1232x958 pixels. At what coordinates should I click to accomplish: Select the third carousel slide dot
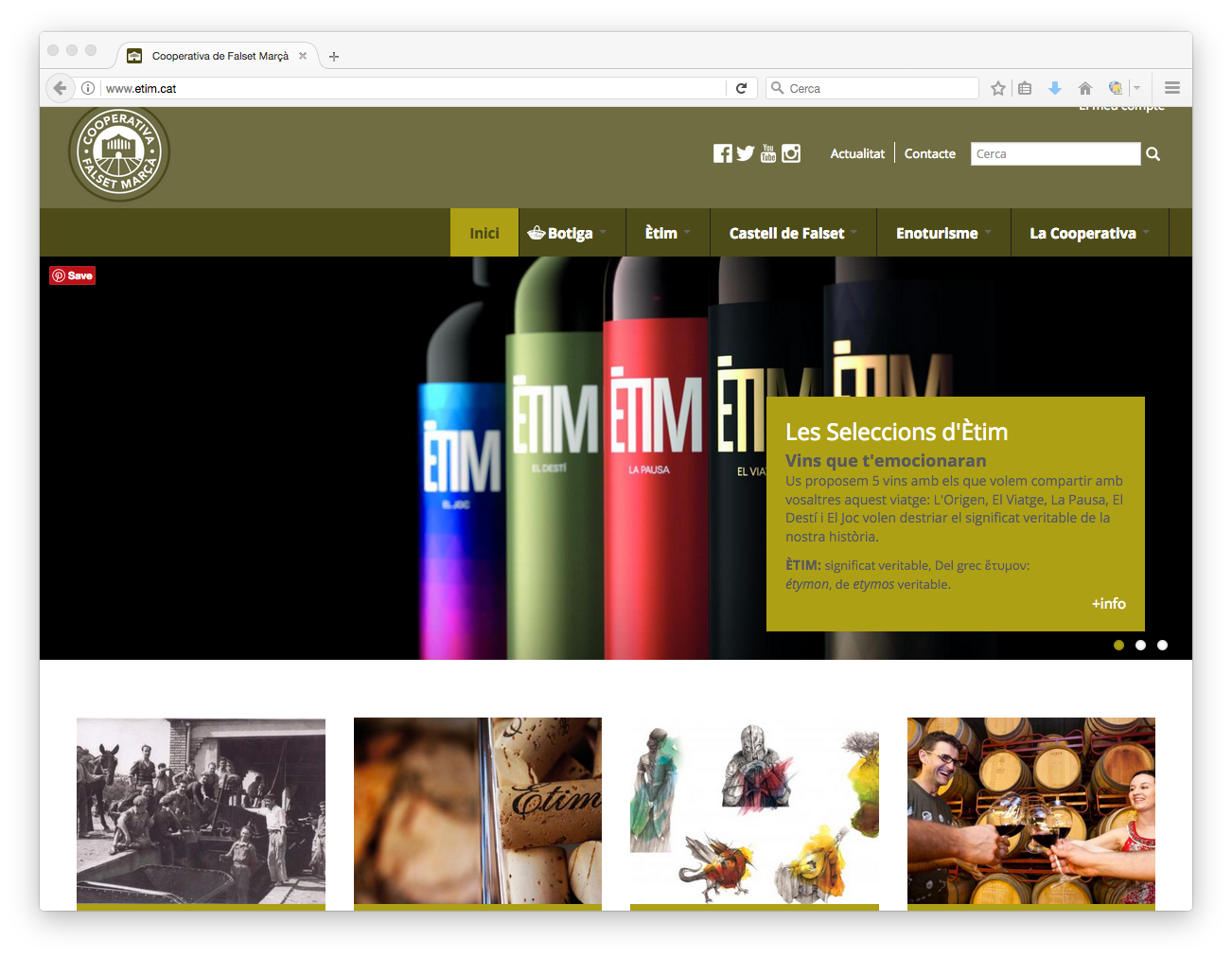(1162, 645)
